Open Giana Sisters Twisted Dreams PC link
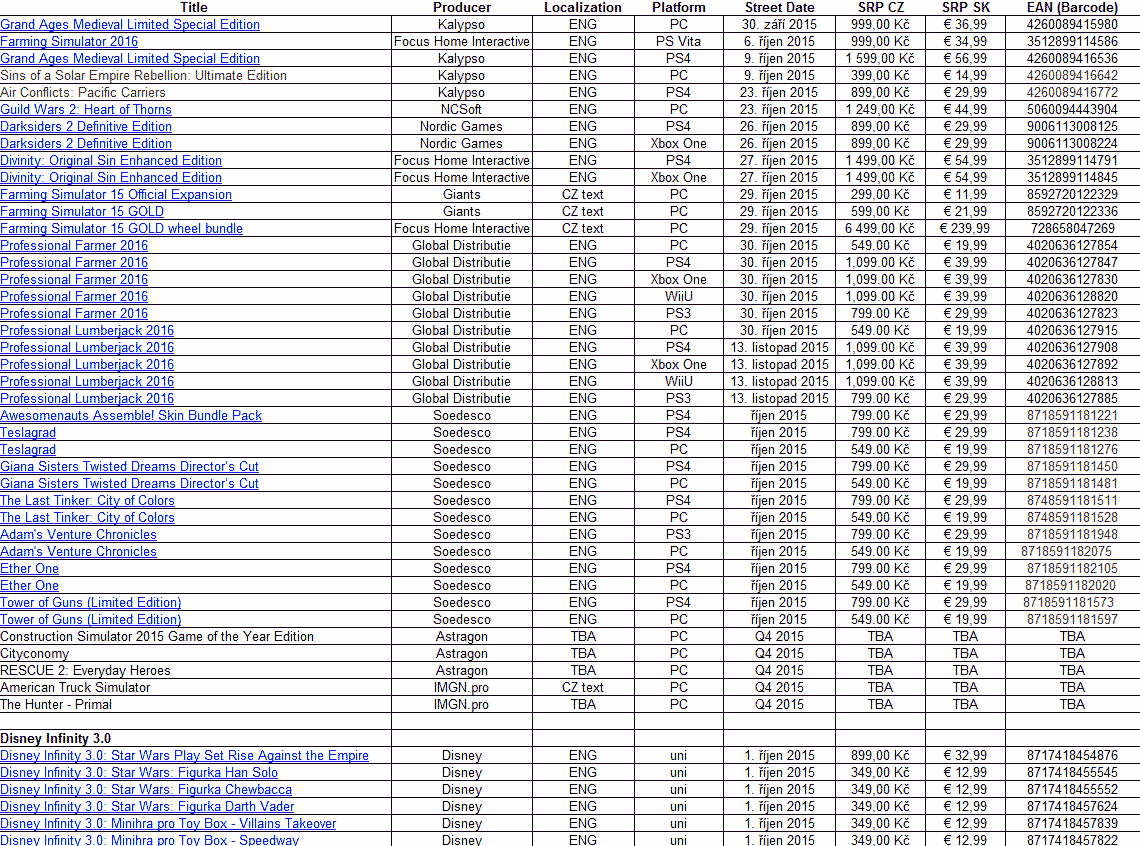 click(129, 484)
